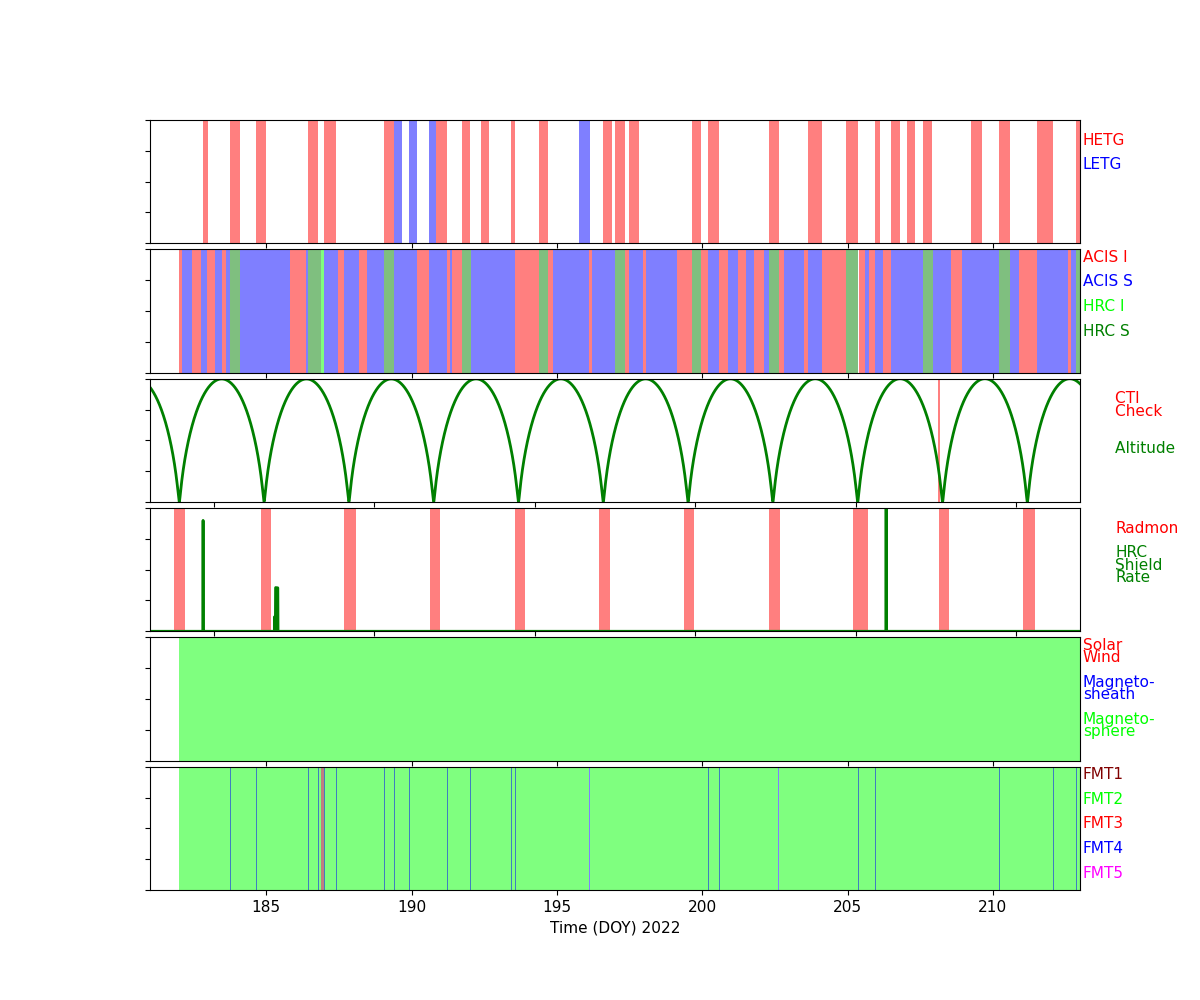The image size is (1200, 1000).
Task: Click the red CTI Check label
Action: coord(1138,404)
